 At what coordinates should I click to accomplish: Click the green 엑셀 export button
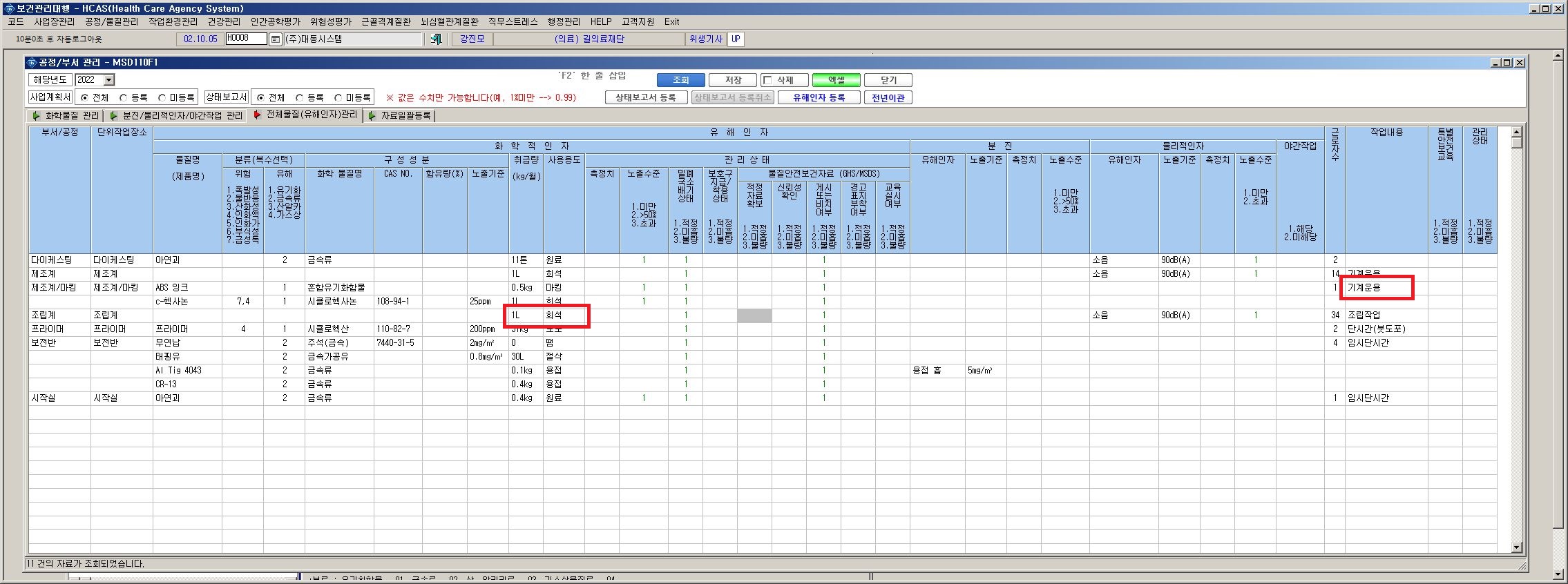pos(836,80)
